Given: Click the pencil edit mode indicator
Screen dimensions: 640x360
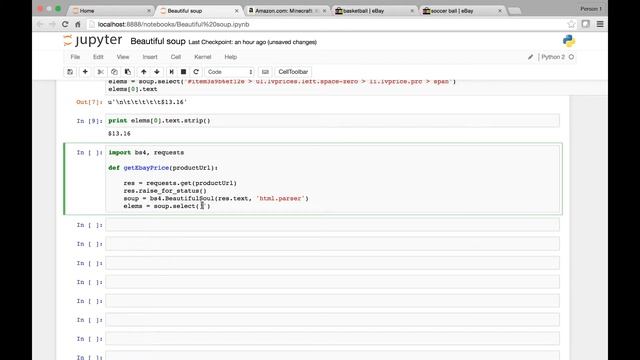Looking at the screenshot, I should 530,57.
